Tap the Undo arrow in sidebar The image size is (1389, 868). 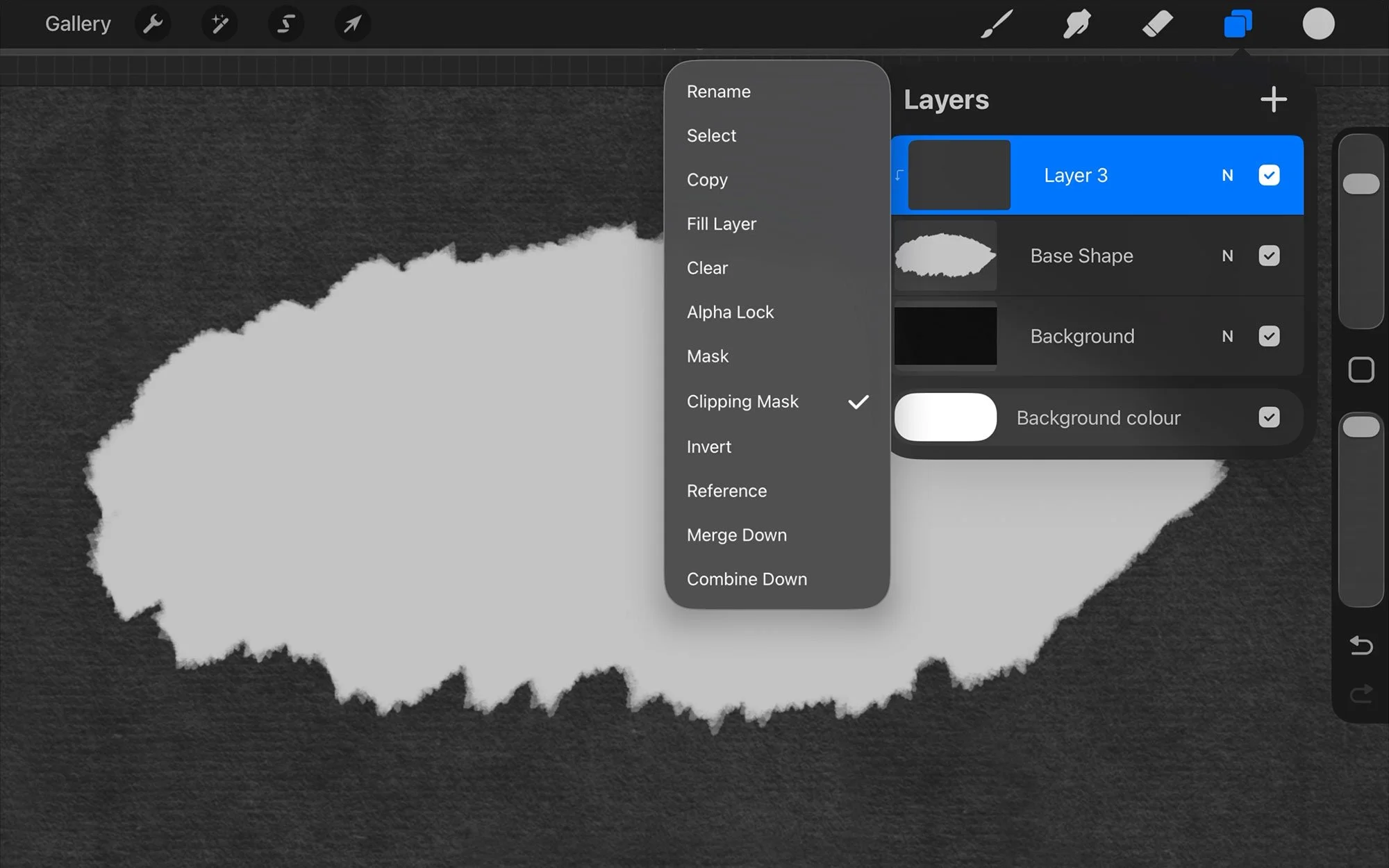[1361, 646]
